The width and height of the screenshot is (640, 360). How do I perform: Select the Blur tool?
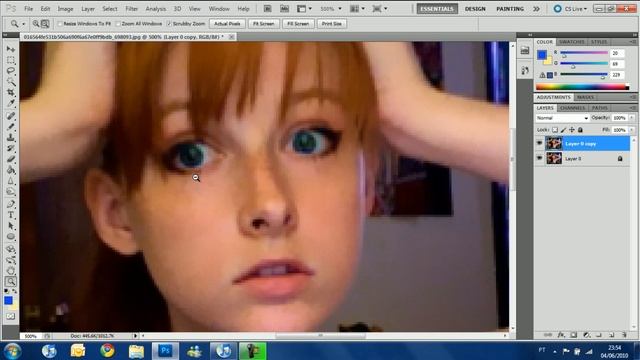tap(11, 182)
